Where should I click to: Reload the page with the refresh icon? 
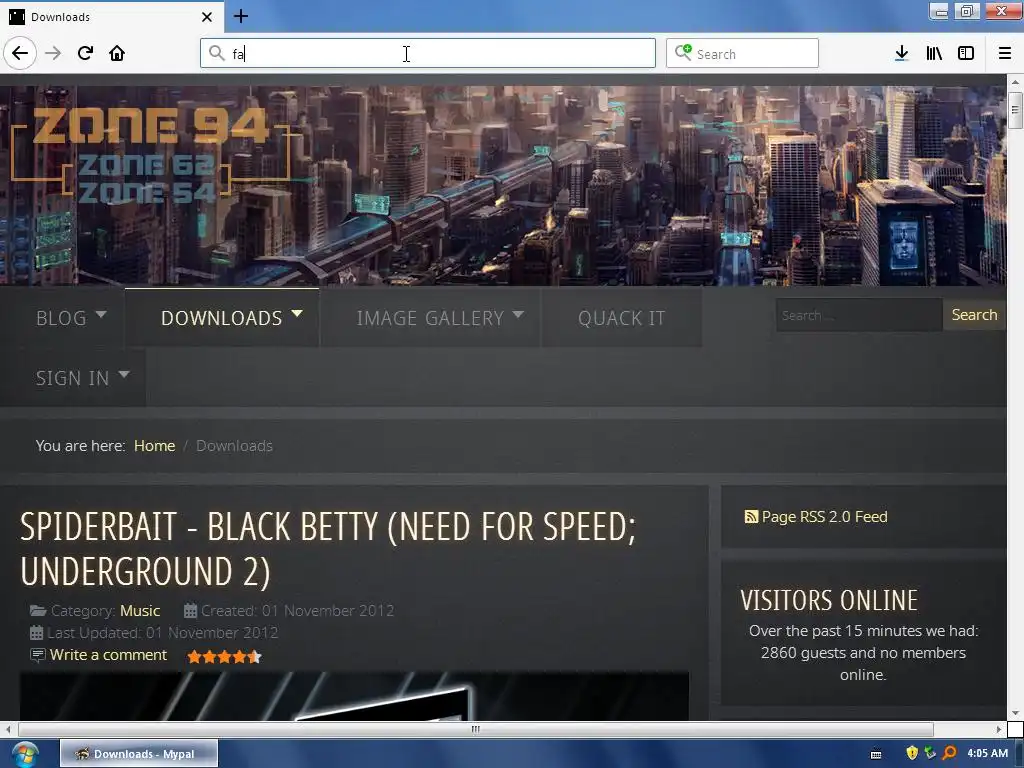[x=85, y=53]
